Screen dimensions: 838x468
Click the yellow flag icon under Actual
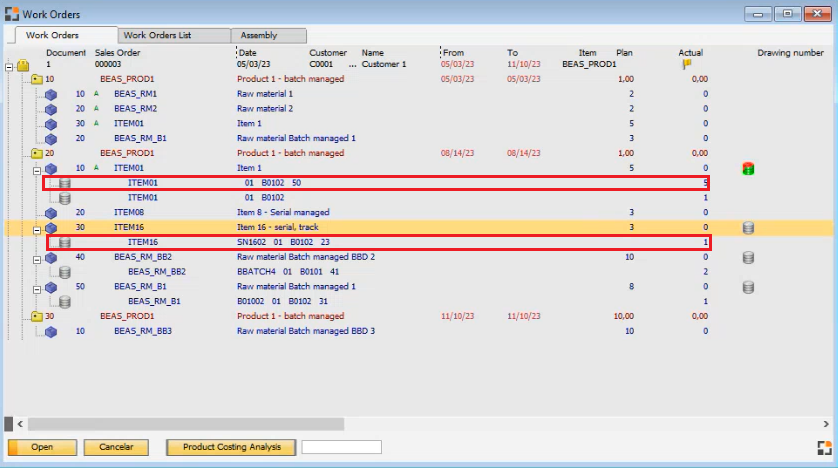(x=687, y=64)
